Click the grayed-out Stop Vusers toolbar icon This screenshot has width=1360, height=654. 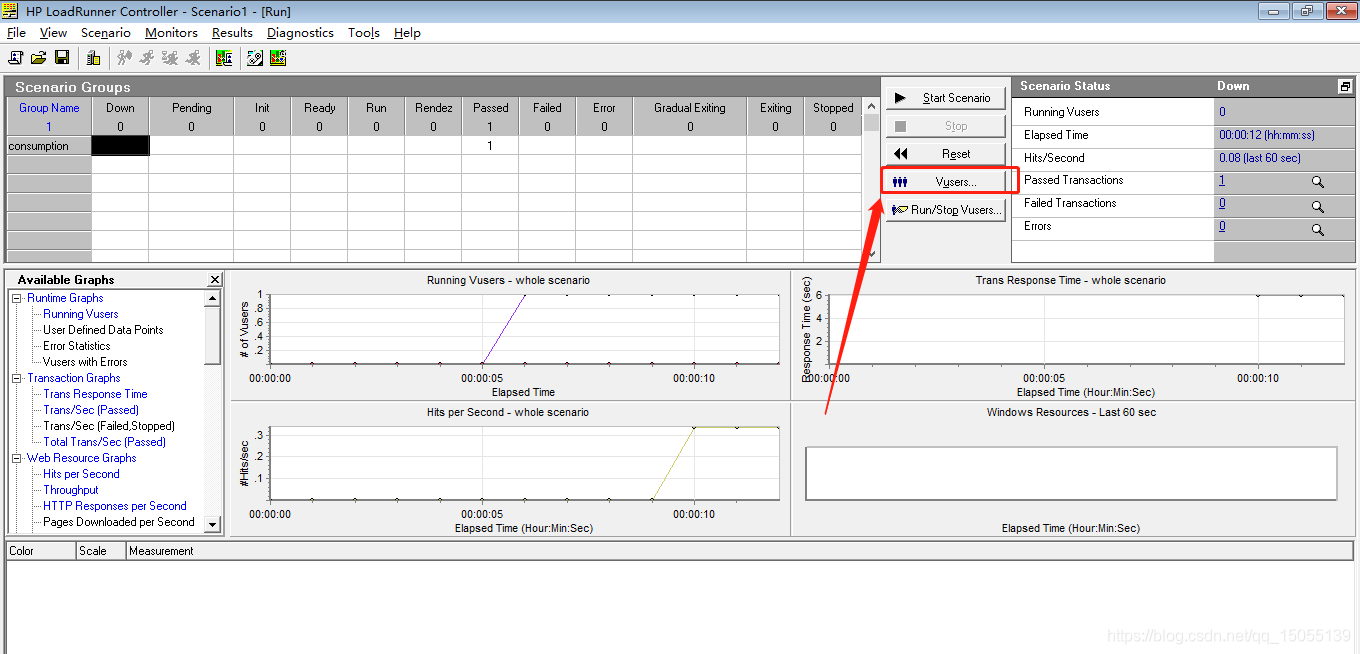[193, 58]
